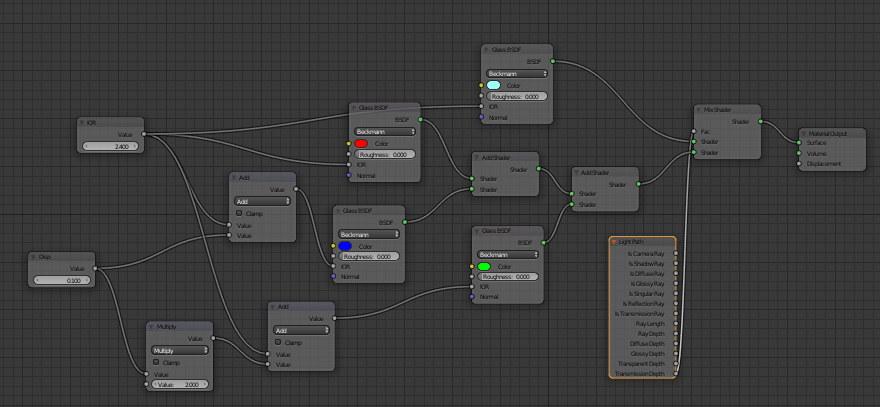The image size is (880, 407).
Task: Toggle Clamp on the Add node feeding blue Glass BSDF
Action: (x=238, y=213)
